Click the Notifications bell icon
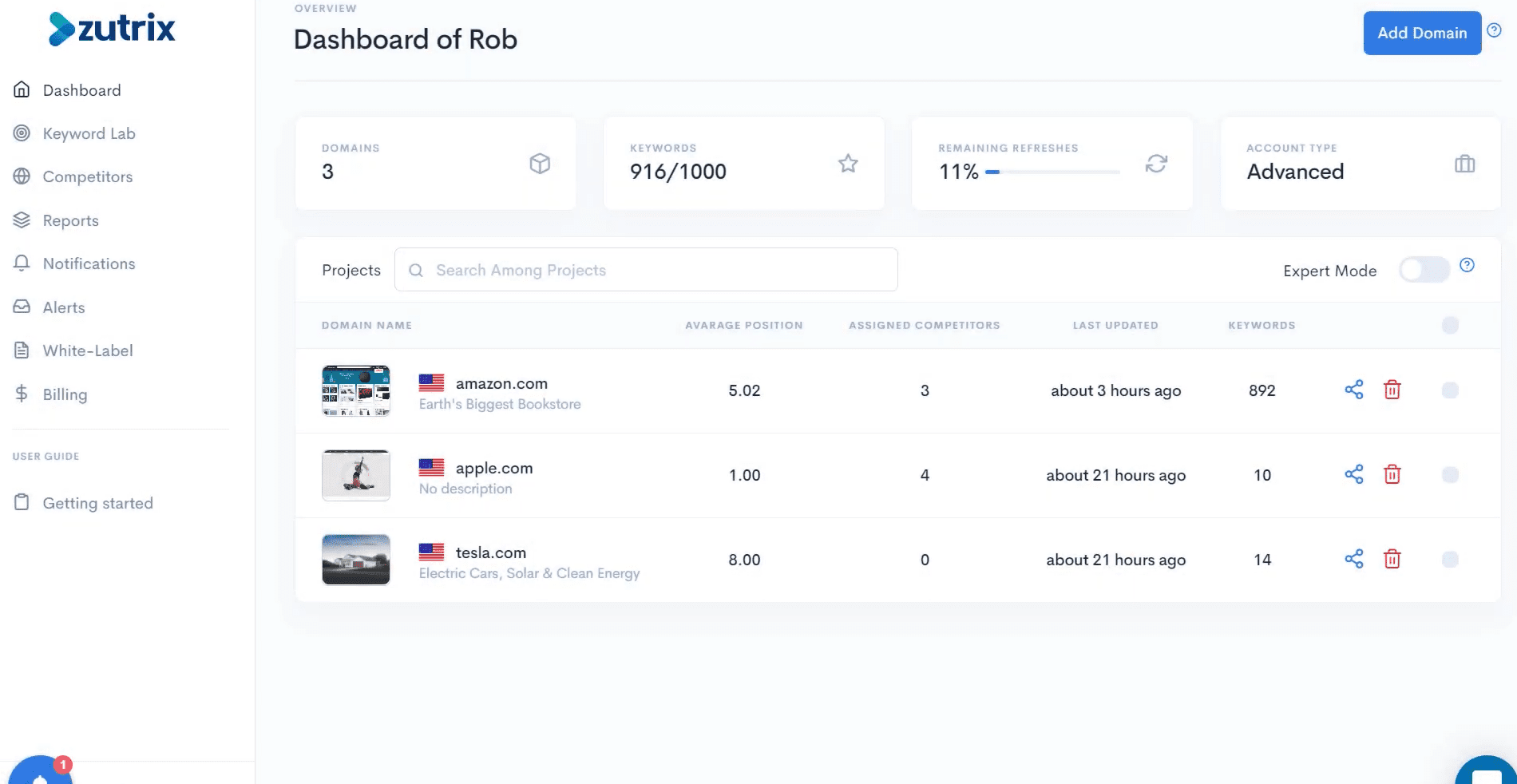 click(22, 263)
